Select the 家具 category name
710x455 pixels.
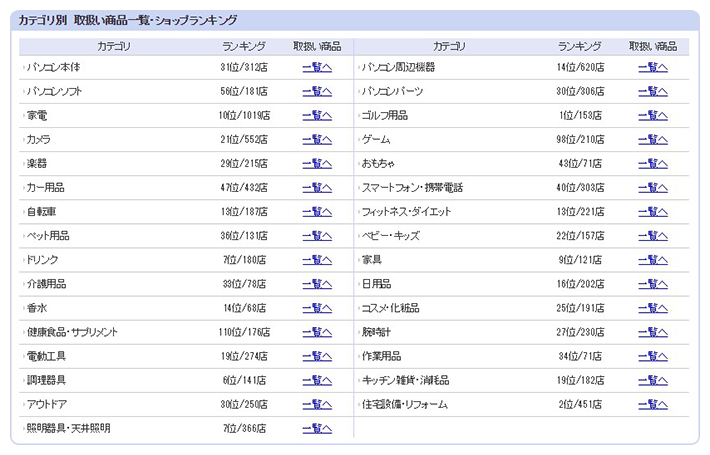click(x=372, y=260)
